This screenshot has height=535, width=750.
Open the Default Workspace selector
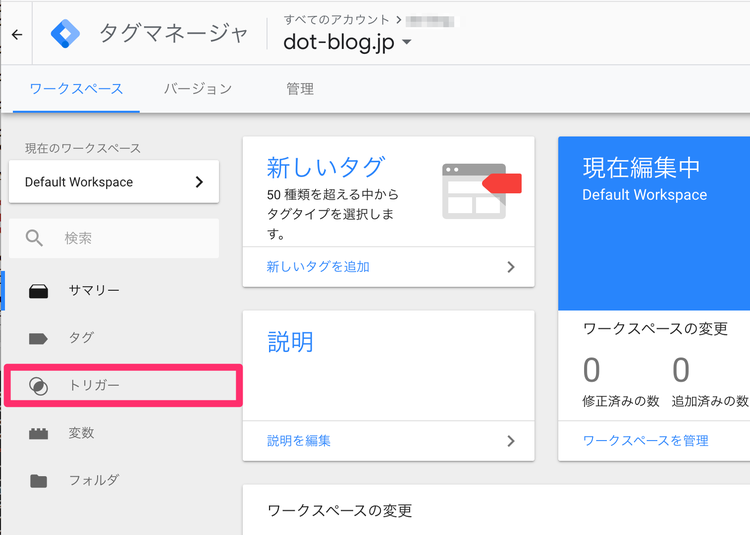(x=114, y=182)
